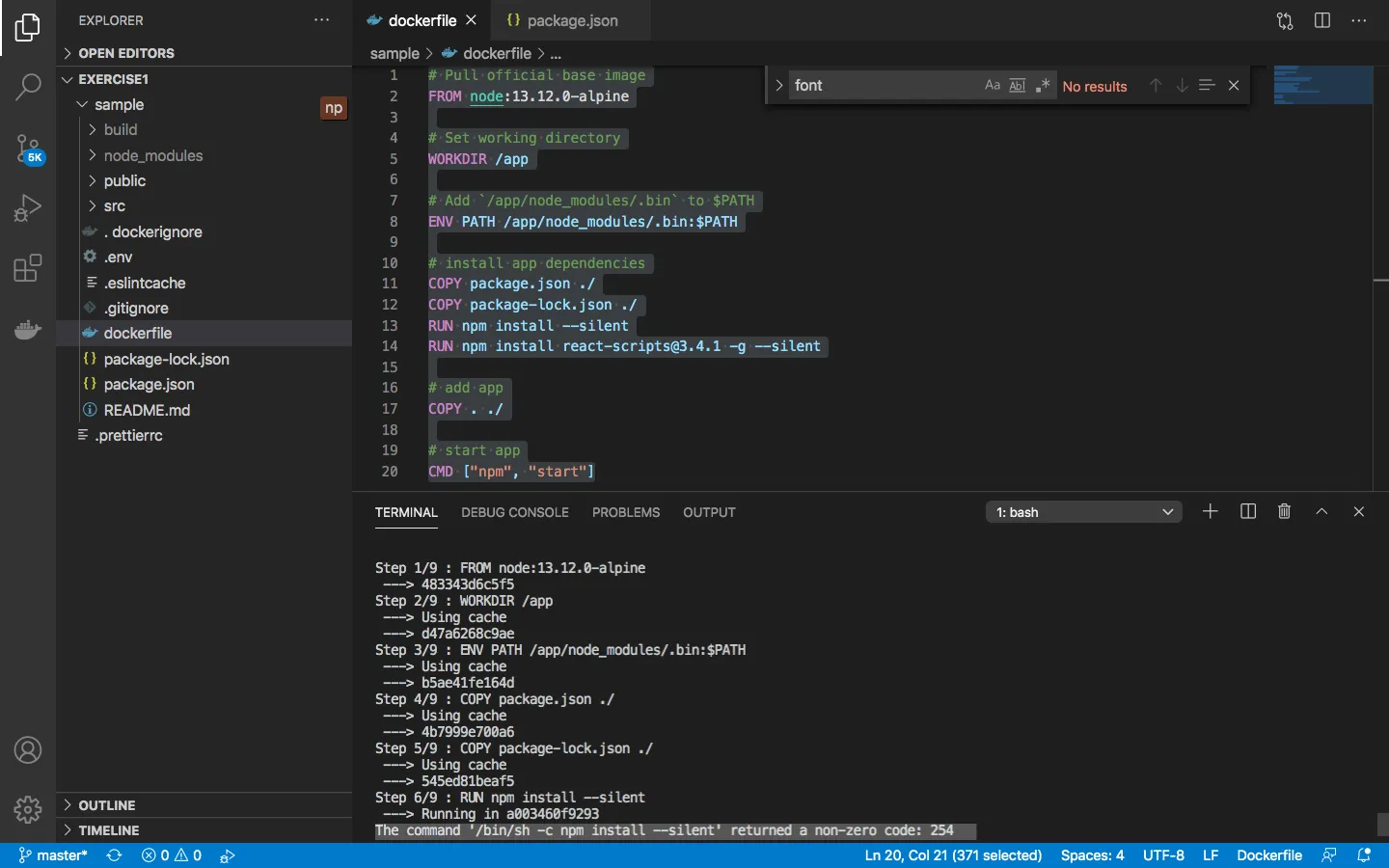The height and width of the screenshot is (868, 1389).
Task: Open the Extensions view
Action: pyautogui.click(x=28, y=269)
